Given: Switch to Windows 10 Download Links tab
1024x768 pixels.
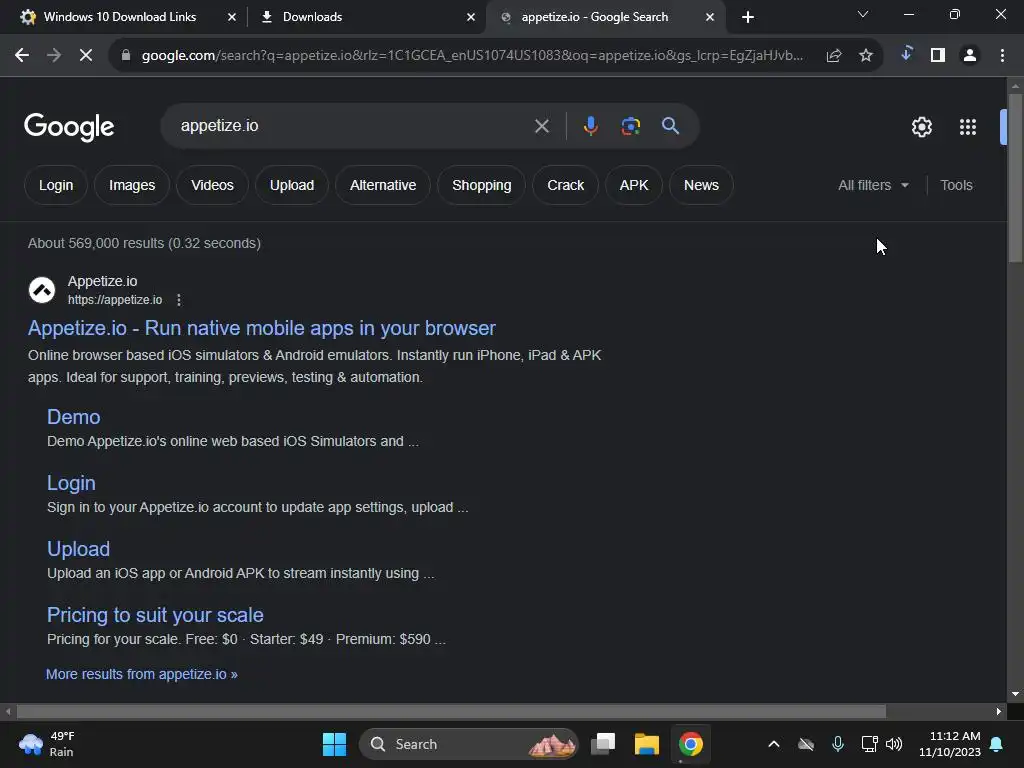Looking at the screenshot, I should coord(120,17).
